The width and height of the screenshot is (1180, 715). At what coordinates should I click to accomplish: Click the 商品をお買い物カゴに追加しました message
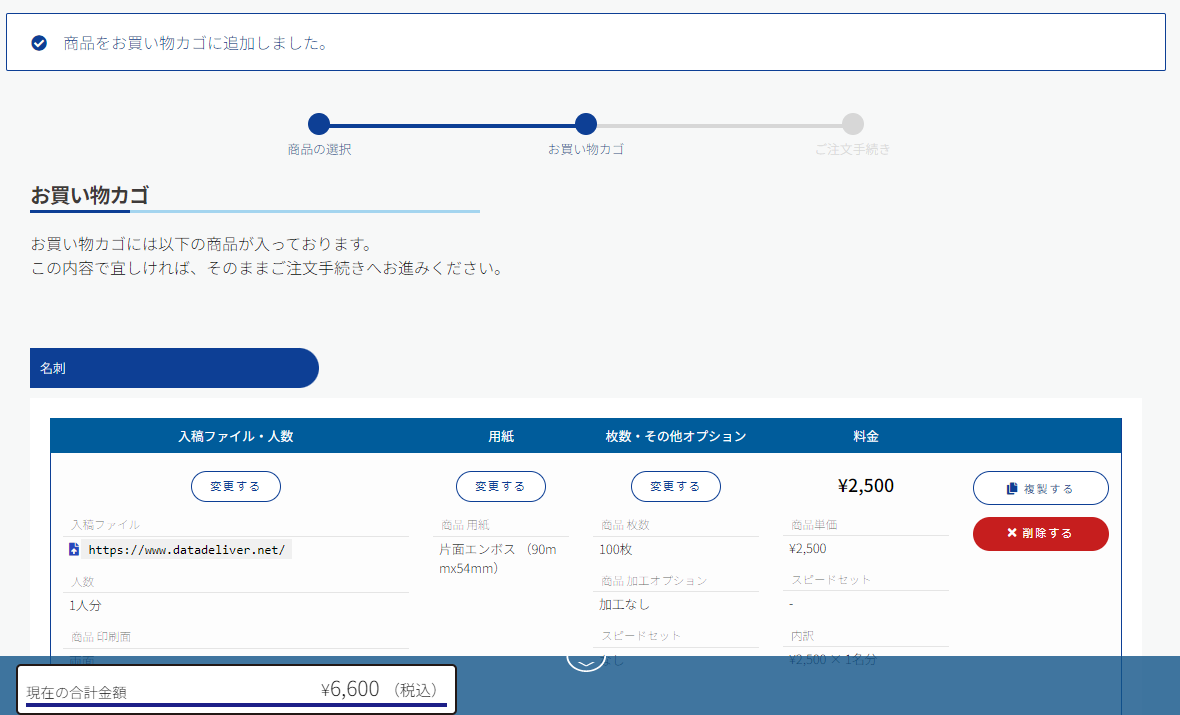(x=196, y=43)
